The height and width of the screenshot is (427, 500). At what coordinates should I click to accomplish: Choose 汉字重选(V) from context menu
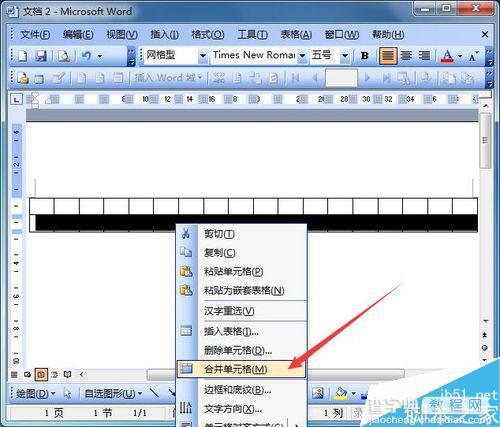[241, 311]
